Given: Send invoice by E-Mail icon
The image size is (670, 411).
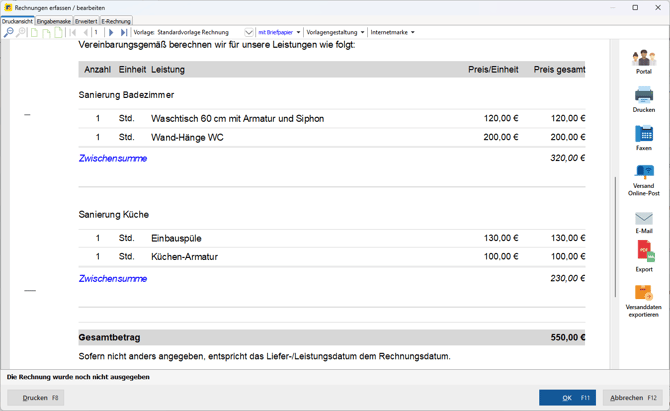Looking at the screenshot, I should 644,223.
